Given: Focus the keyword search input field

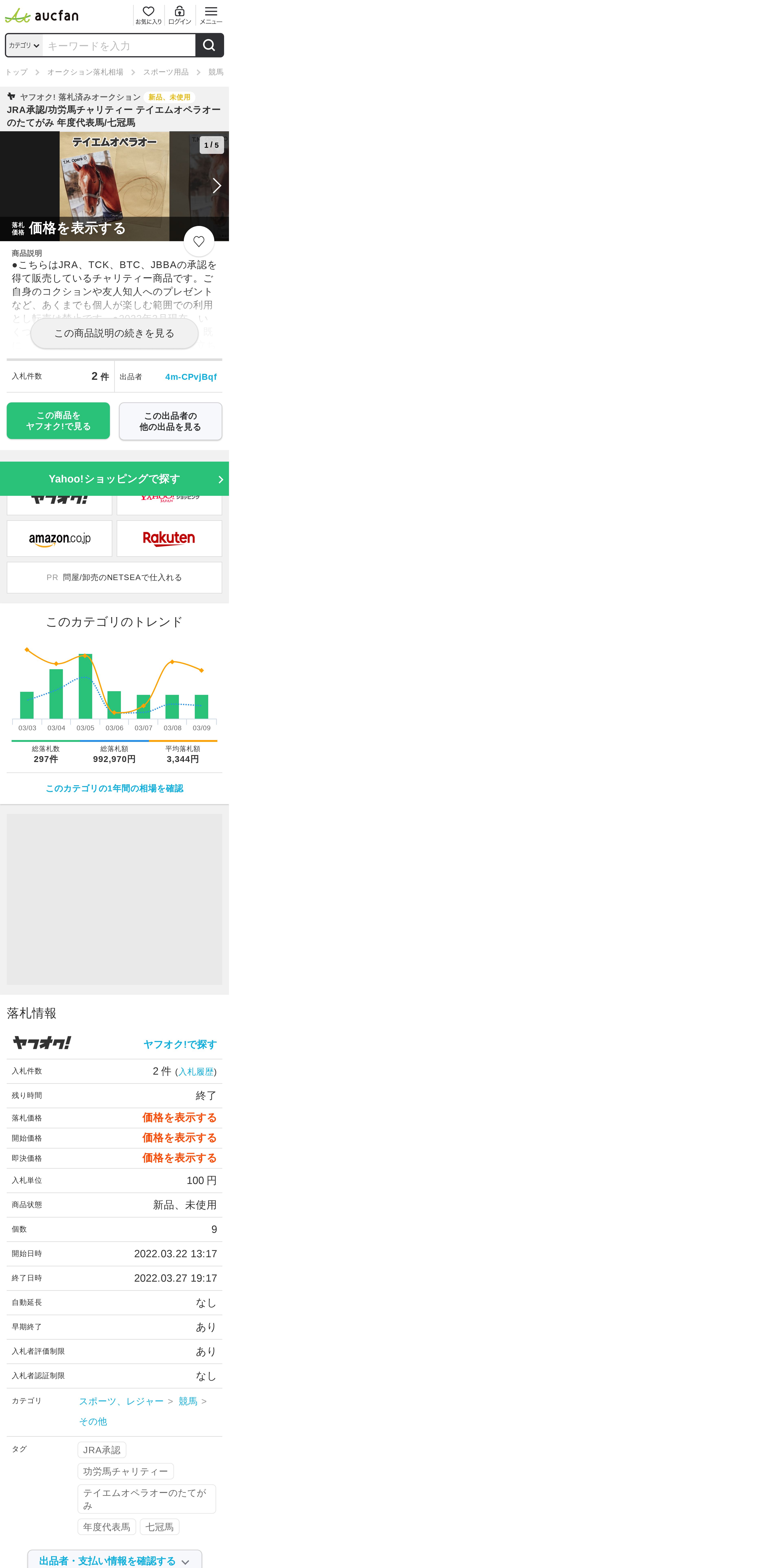Looking at the screenshot, I should click(119, 46).
